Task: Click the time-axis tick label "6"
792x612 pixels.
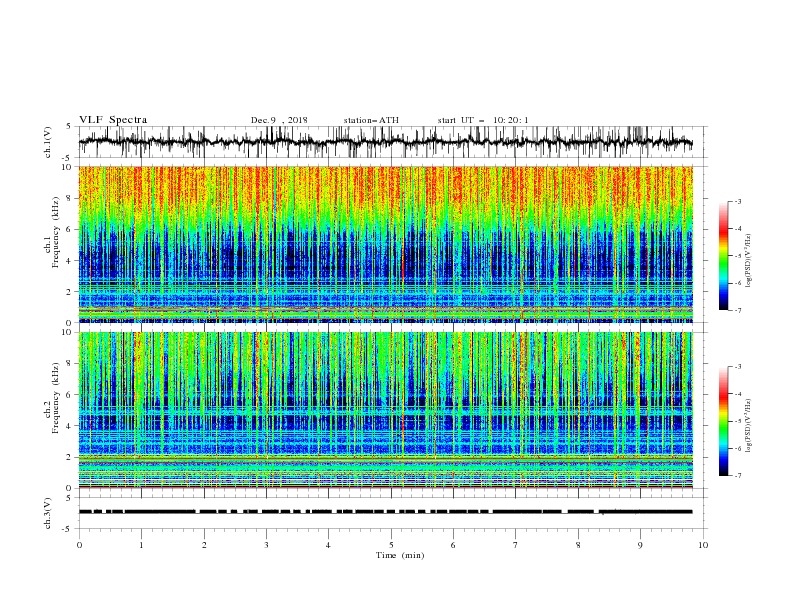Action: pyautogui.click(x=453, y=545)
